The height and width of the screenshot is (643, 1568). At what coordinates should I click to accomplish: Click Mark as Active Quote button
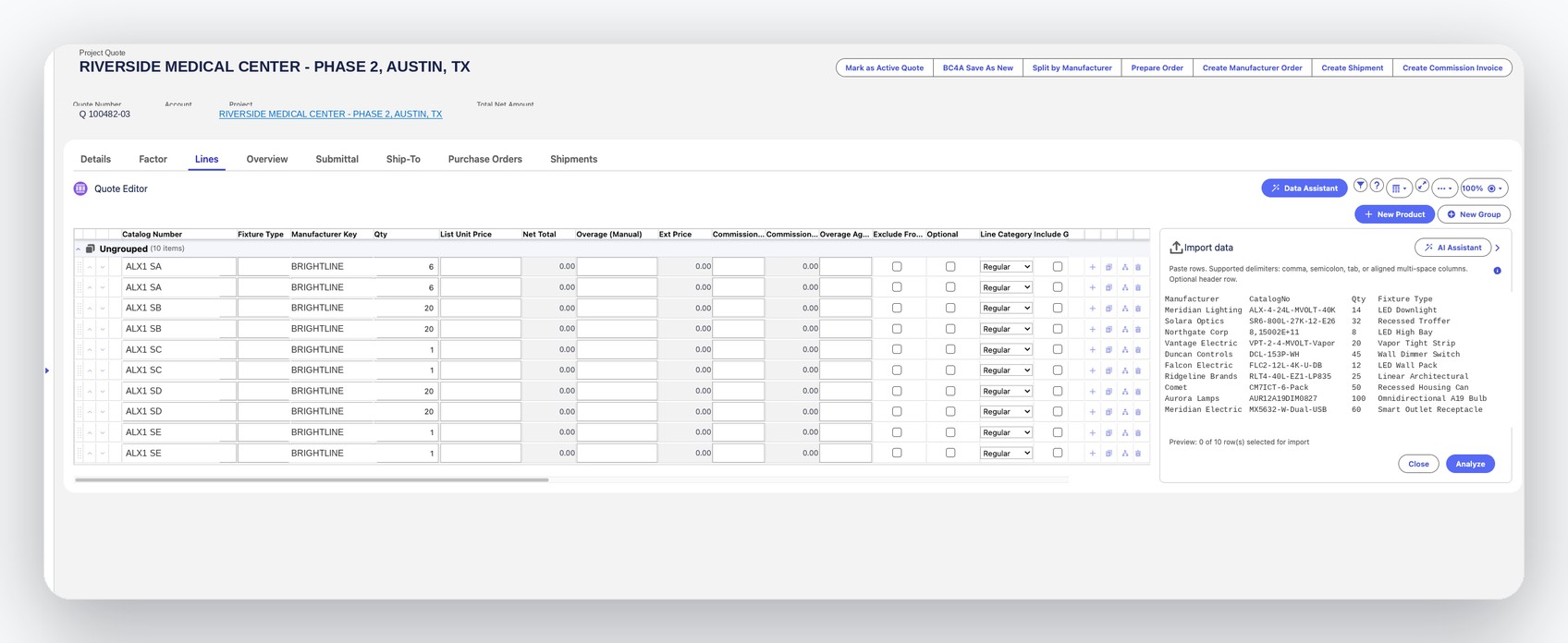coord(885,67)
